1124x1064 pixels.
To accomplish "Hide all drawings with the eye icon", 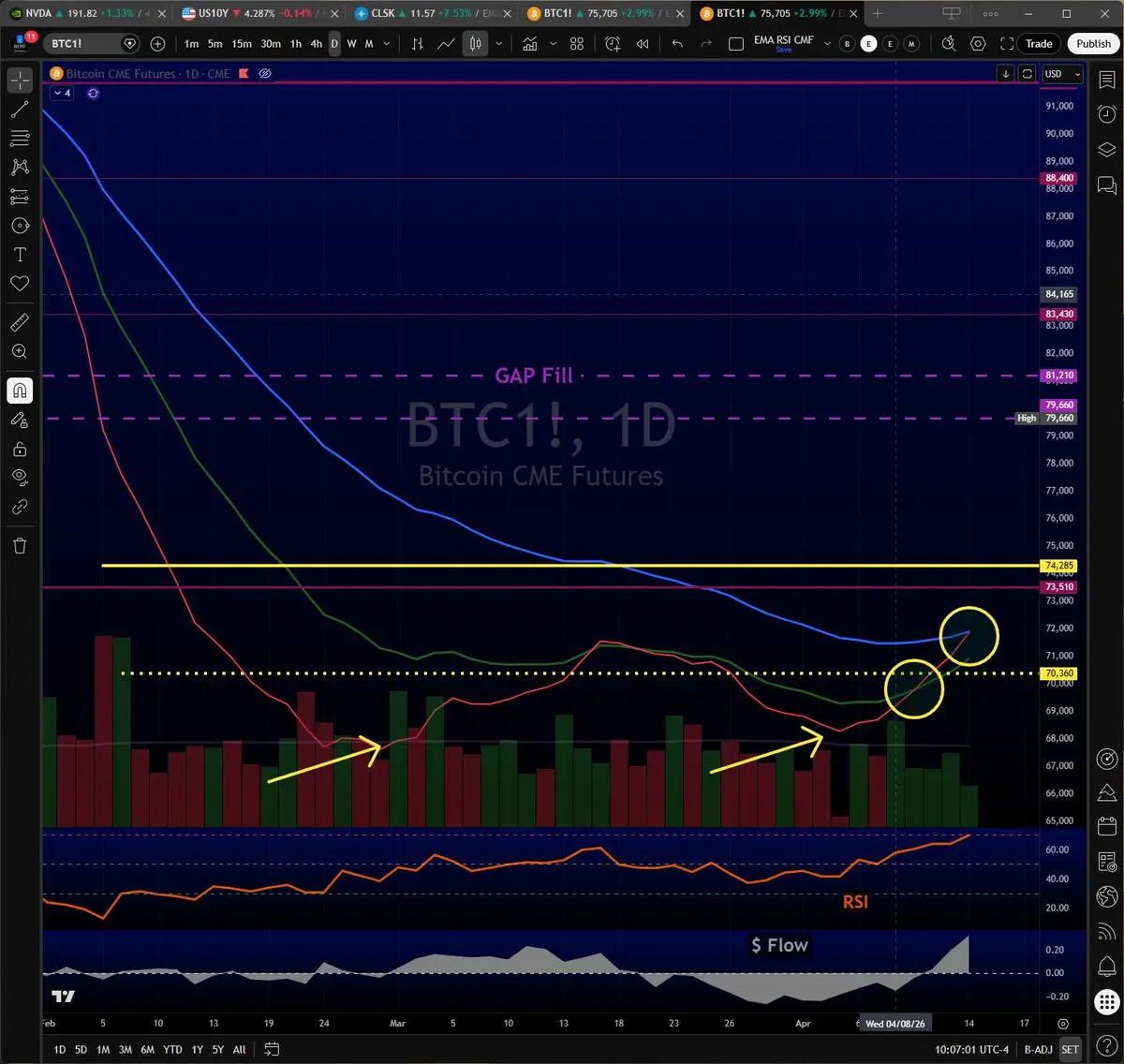I will click(x=20, y=478).
